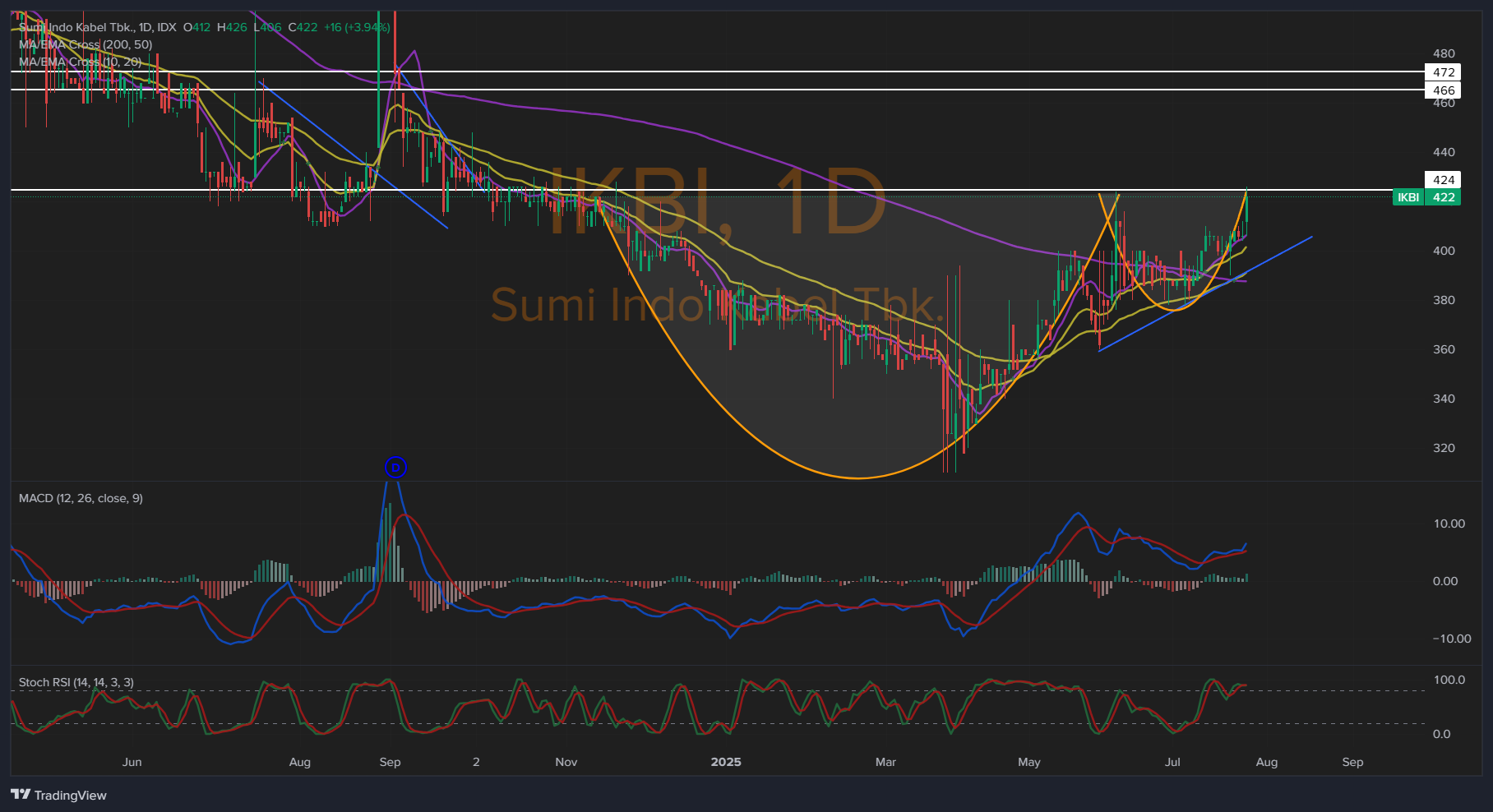
Task: Click the 472 horizontal line price label
Action: [x=1443, y=72]
